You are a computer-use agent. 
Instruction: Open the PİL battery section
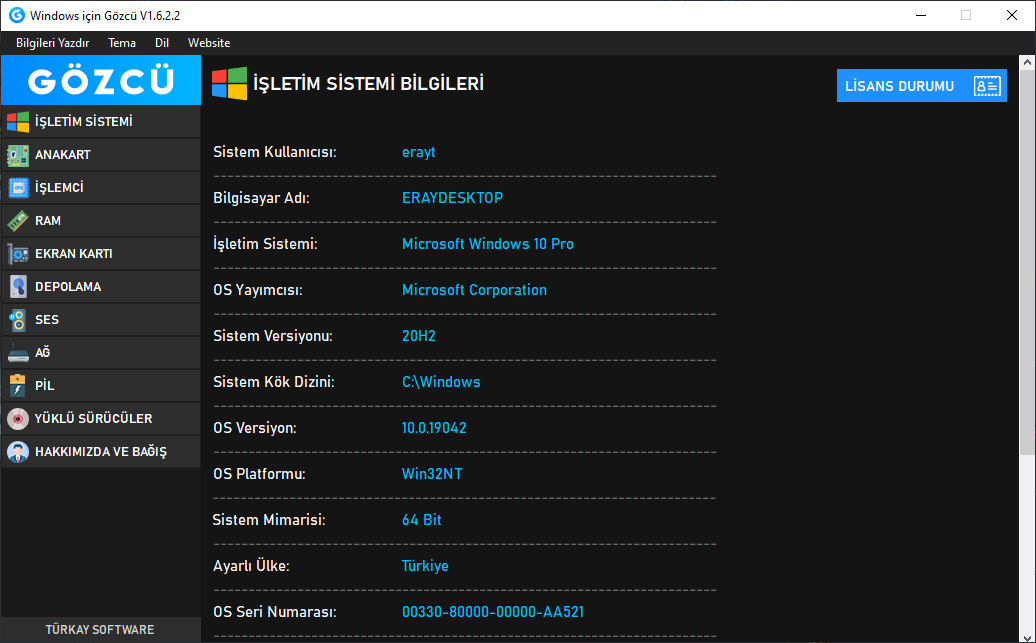pyautogui.click(x=101, y=386)
